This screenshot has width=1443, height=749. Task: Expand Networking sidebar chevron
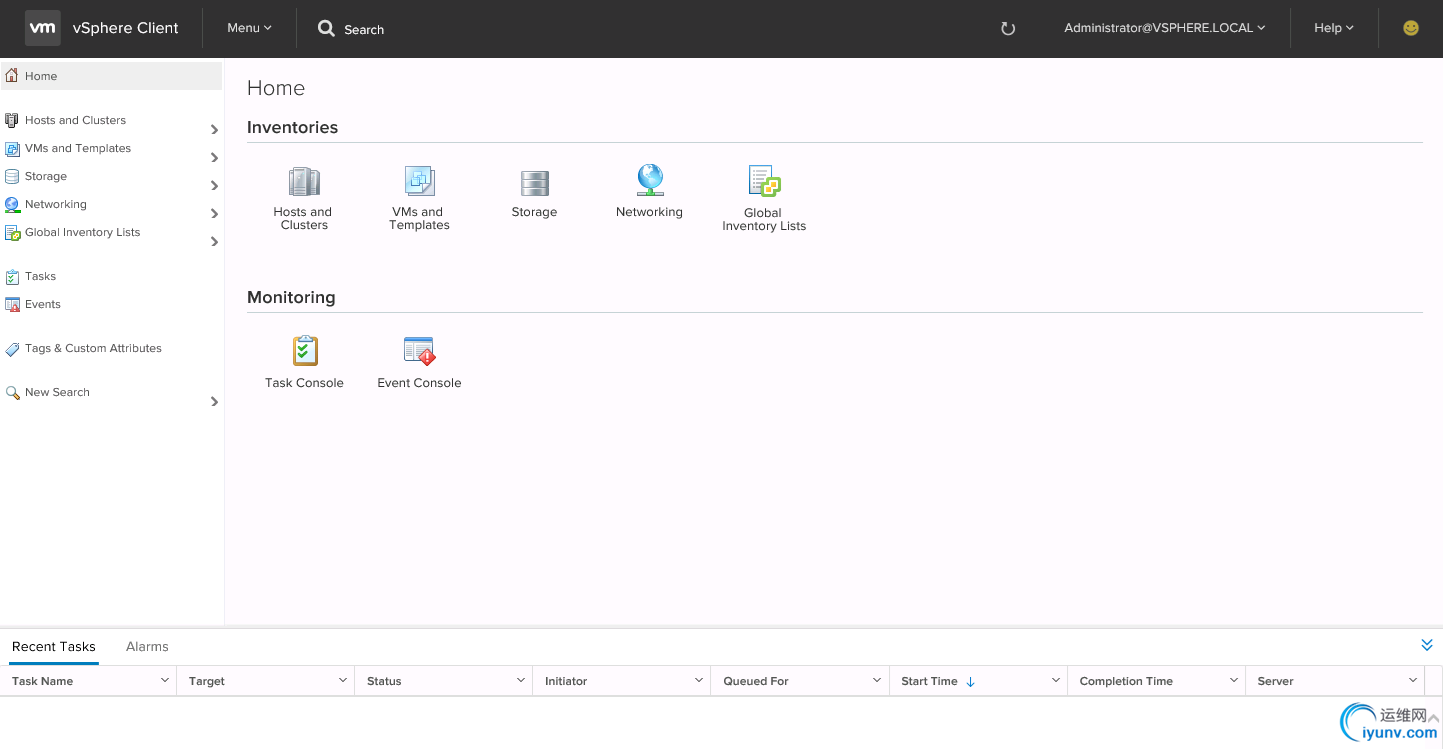pos(214,213)
